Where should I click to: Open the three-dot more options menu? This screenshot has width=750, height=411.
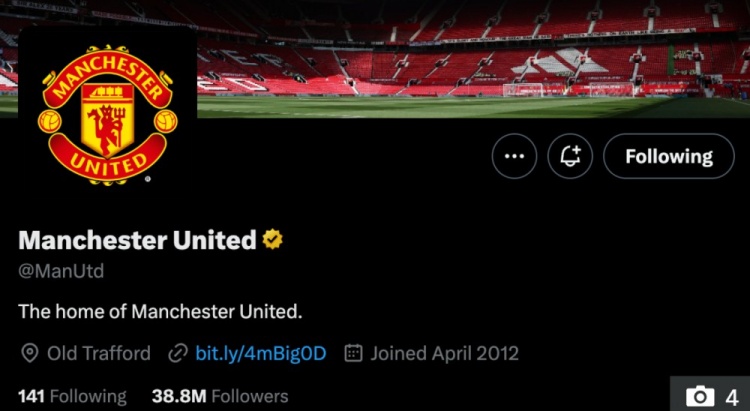tap(514, 156)
